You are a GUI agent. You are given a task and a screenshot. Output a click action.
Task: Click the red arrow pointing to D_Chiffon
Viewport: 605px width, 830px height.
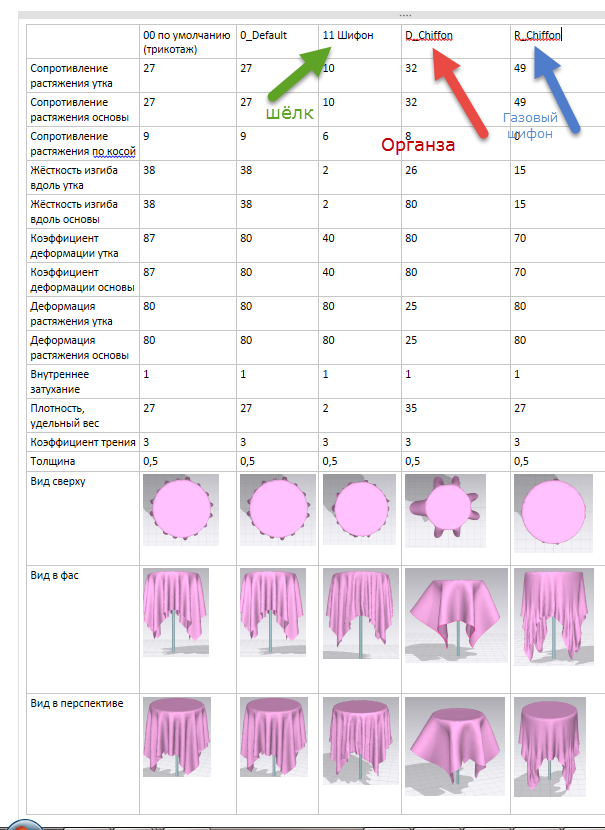460,93
